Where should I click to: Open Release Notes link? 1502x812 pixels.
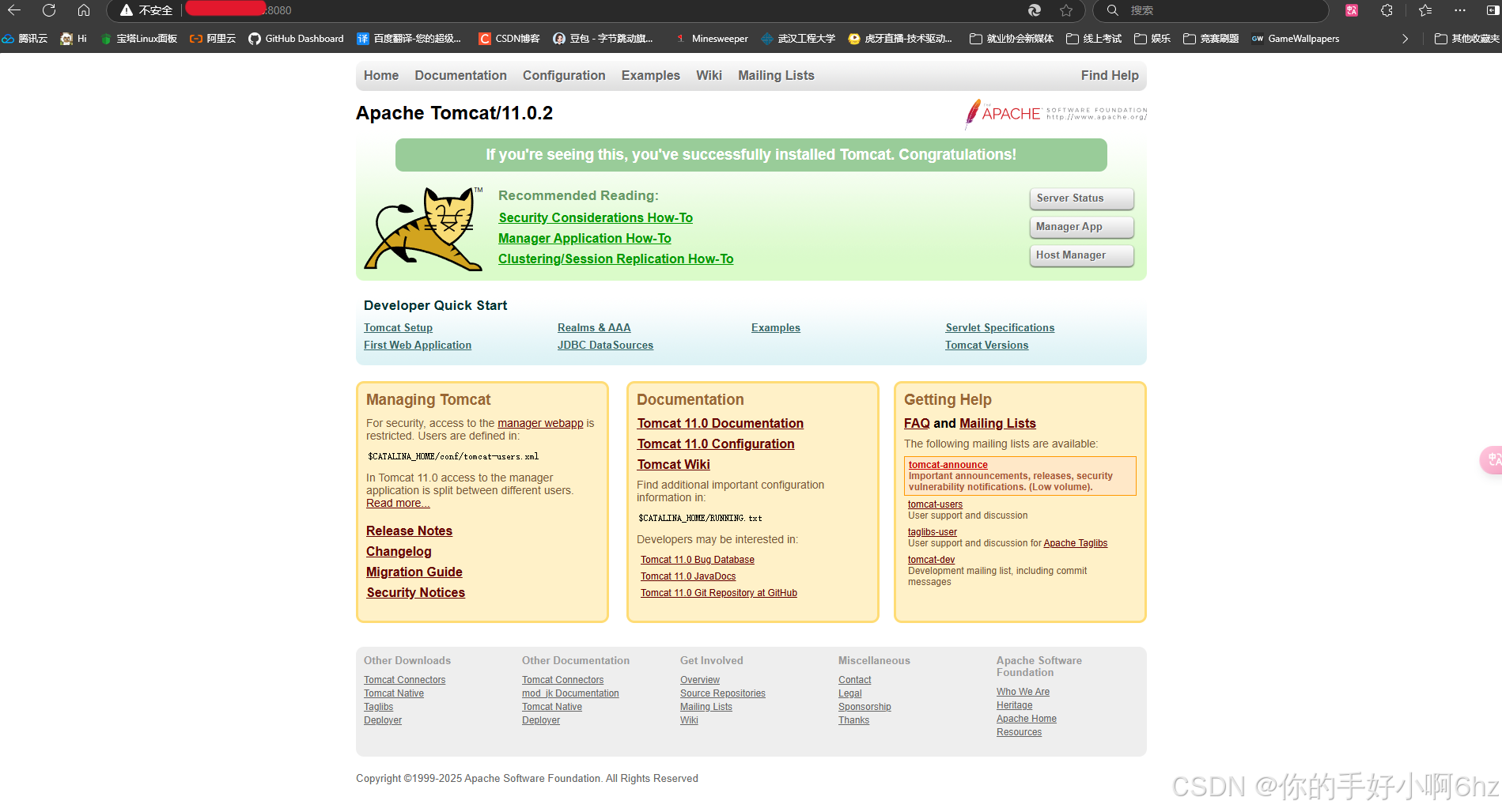pos(409,531)
